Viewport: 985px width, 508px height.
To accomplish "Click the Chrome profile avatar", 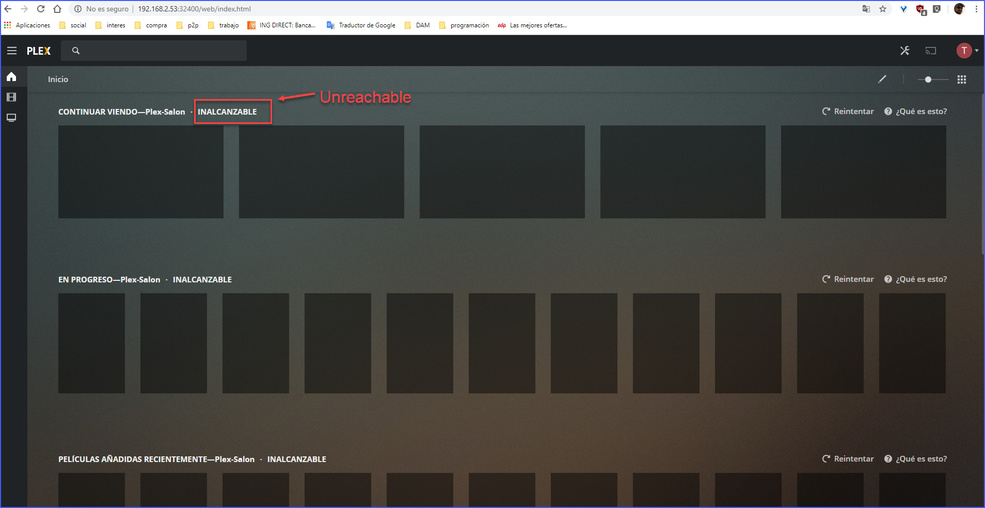I will click(x=959, y=9).
